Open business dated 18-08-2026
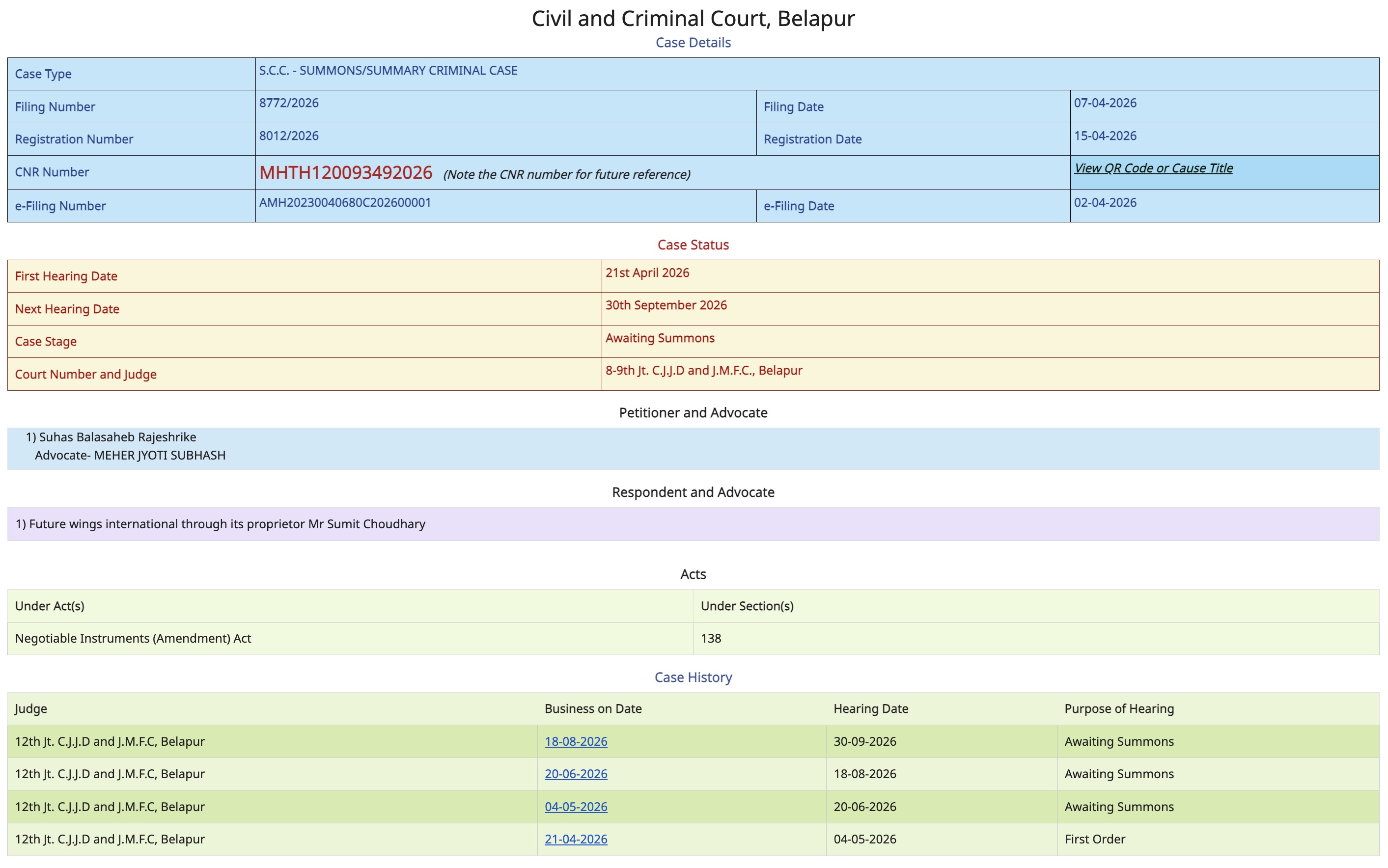The height and width of the screenshot is (868, 1388). (576, 741)
